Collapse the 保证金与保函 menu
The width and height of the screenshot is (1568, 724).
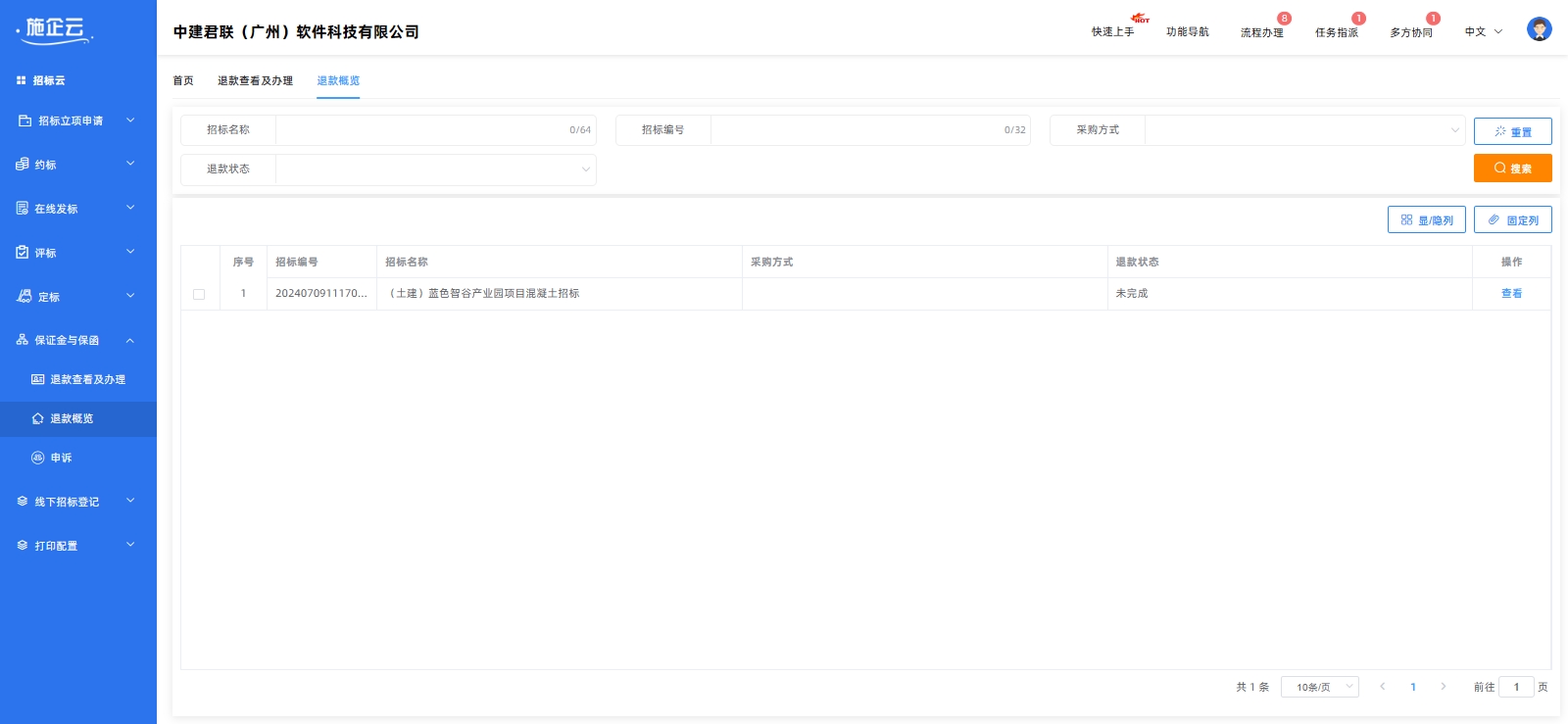(76, 340)
